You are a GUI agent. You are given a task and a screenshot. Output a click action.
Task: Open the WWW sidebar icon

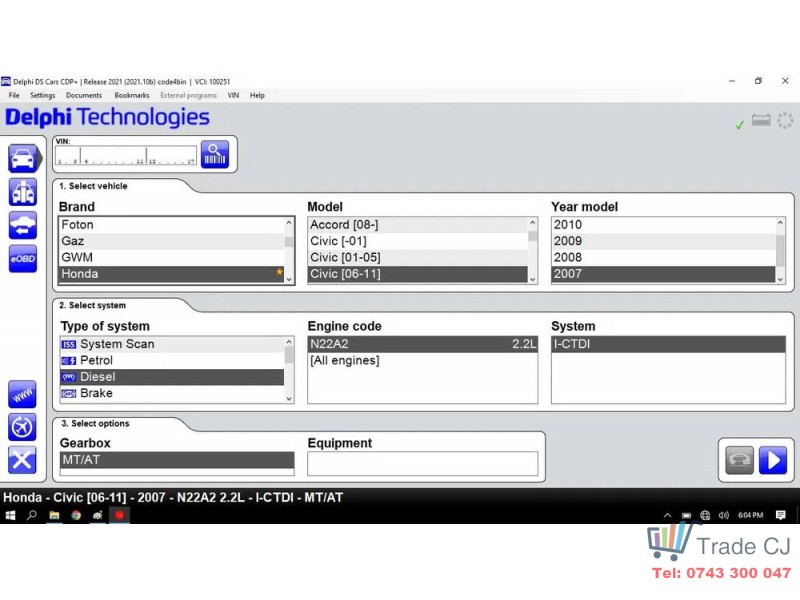click(x=22, y=394)
